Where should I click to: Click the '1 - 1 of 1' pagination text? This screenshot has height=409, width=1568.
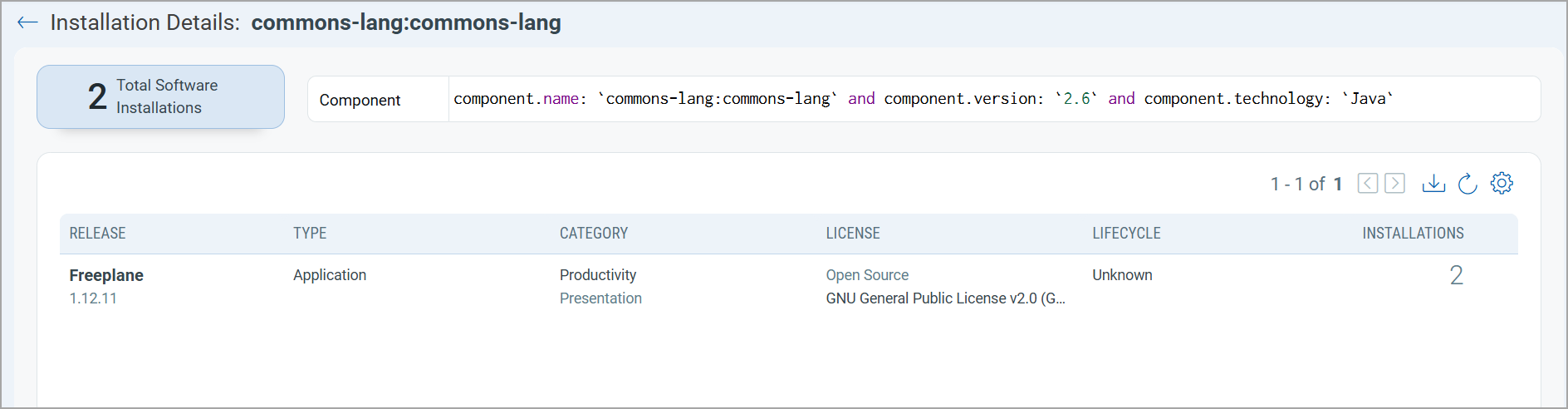[1306, 184]
